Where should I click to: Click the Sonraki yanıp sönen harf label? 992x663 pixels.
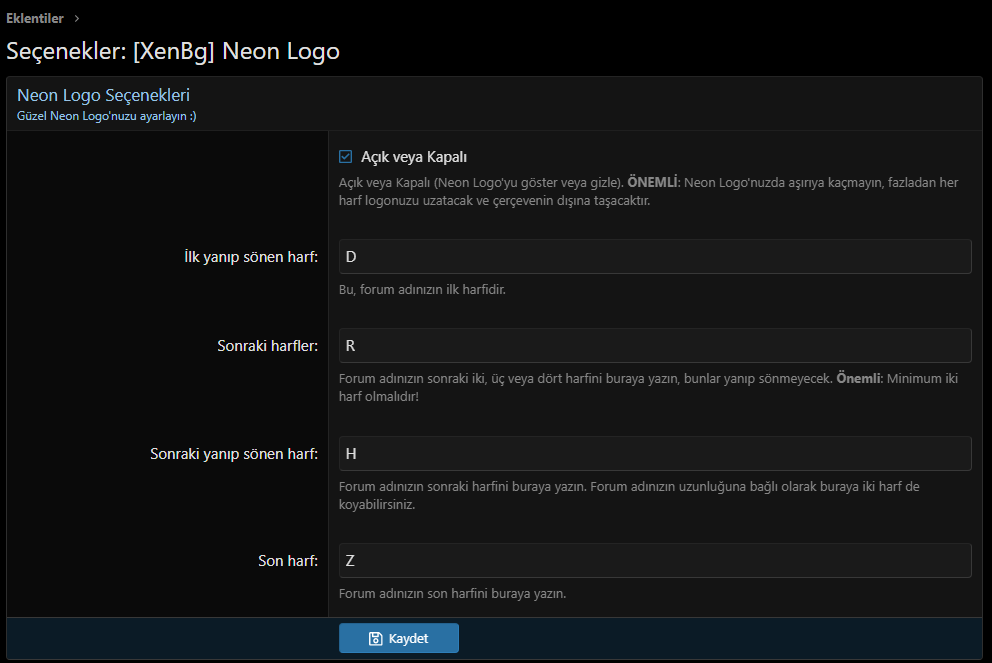(234, 453)
